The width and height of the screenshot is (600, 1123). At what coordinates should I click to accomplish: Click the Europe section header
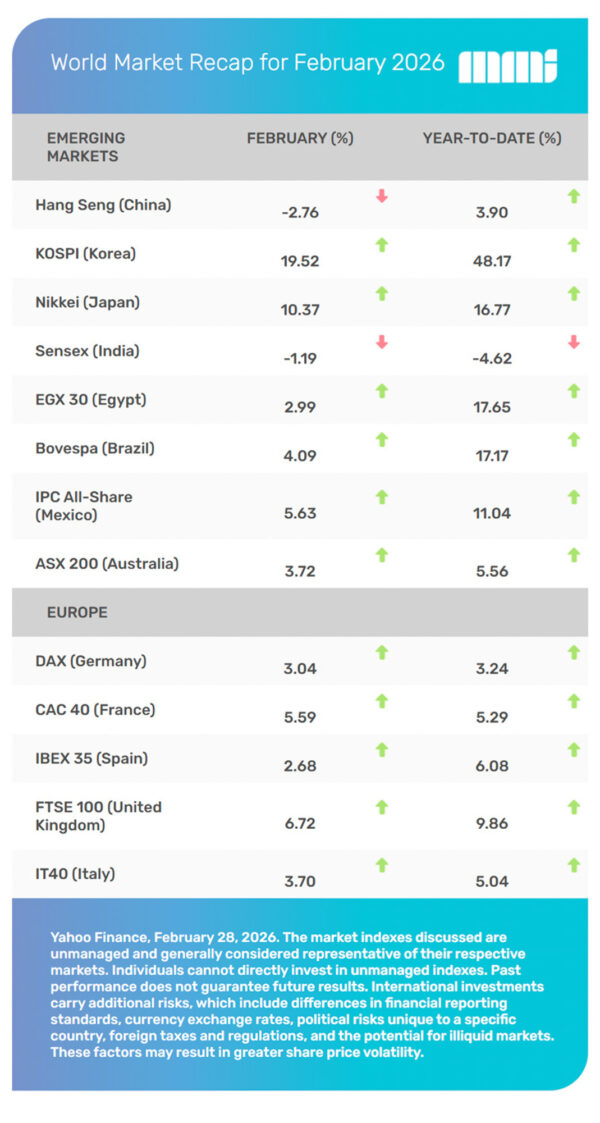click(77, 611)
